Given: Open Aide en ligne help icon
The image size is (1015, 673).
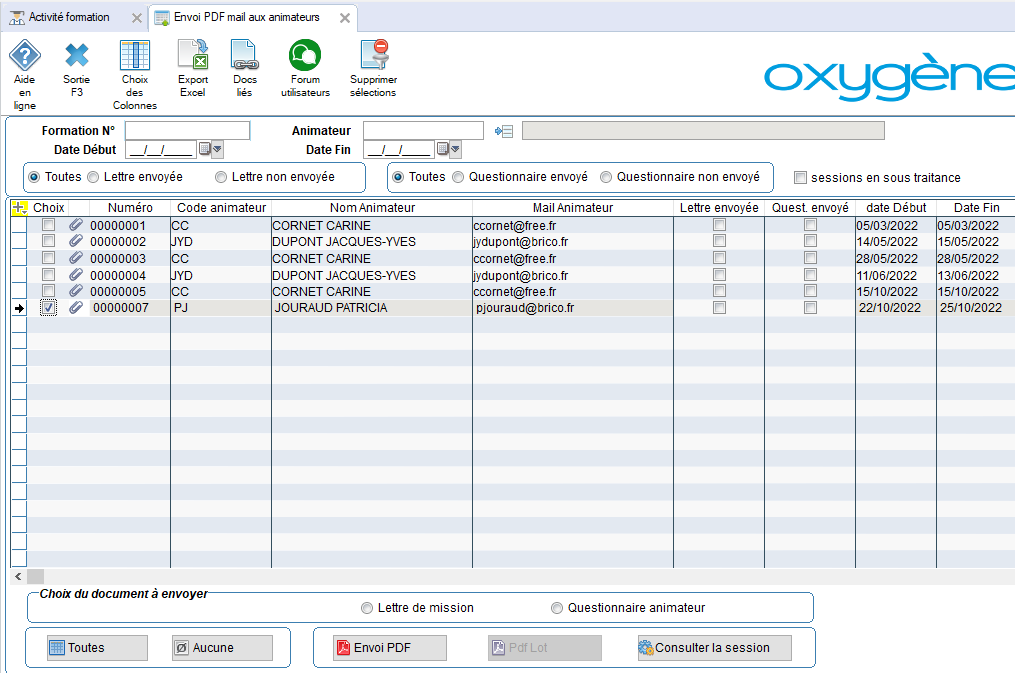Looking at the screenshot, I should [x=25, y=56].
